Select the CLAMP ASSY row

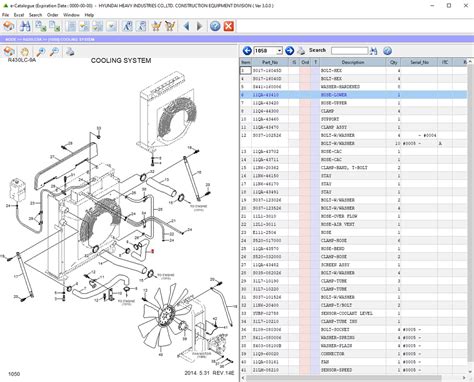[x=354, y=127]
